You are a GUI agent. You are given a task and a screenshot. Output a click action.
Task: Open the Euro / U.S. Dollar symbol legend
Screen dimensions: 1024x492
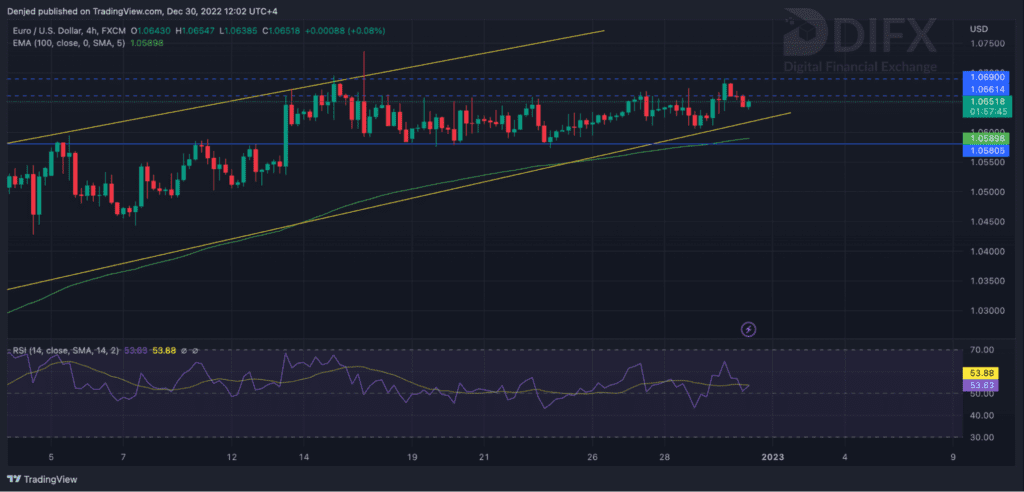[50, 29]
